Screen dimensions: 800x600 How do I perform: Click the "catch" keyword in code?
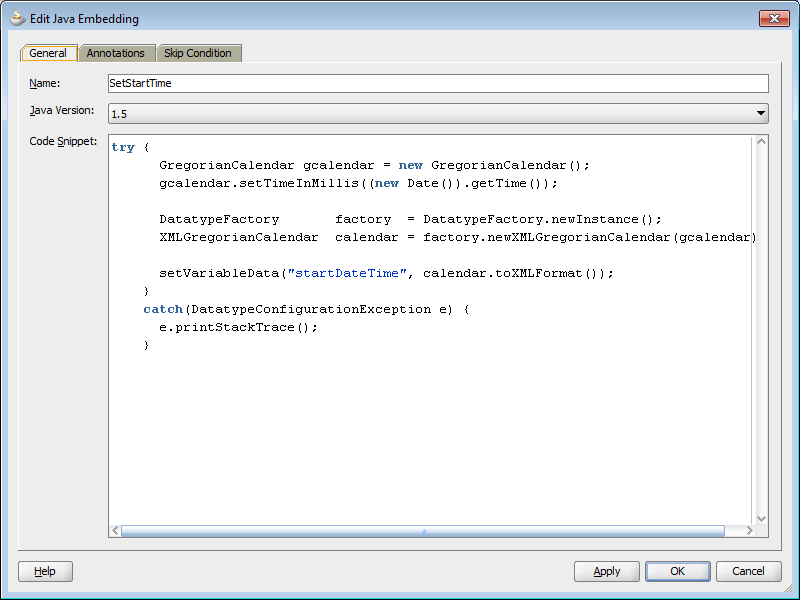coord(163,309)
